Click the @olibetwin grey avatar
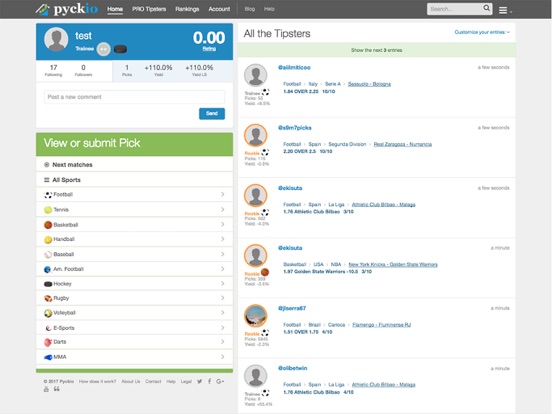Screen dimensions: 552x414 coord(256,376)
